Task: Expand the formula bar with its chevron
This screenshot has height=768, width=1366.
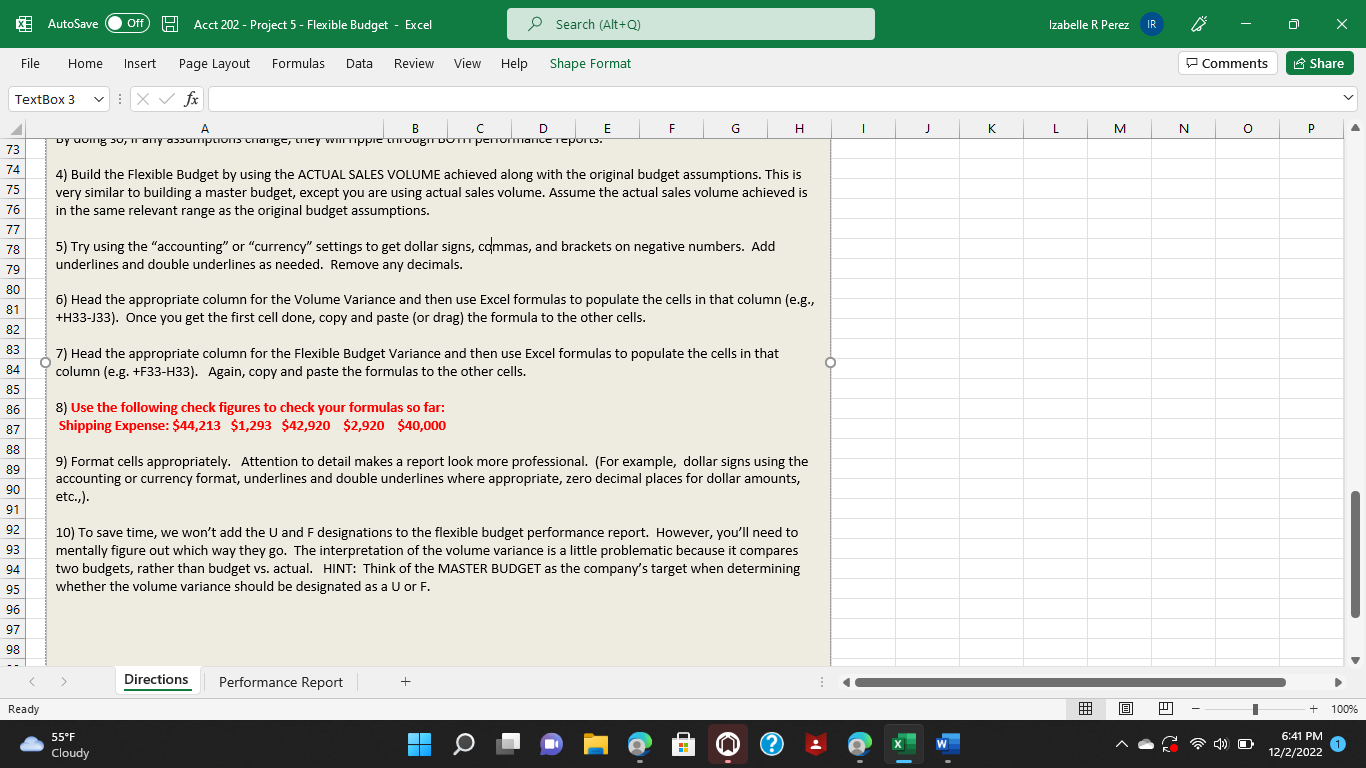Action: 1349,98
